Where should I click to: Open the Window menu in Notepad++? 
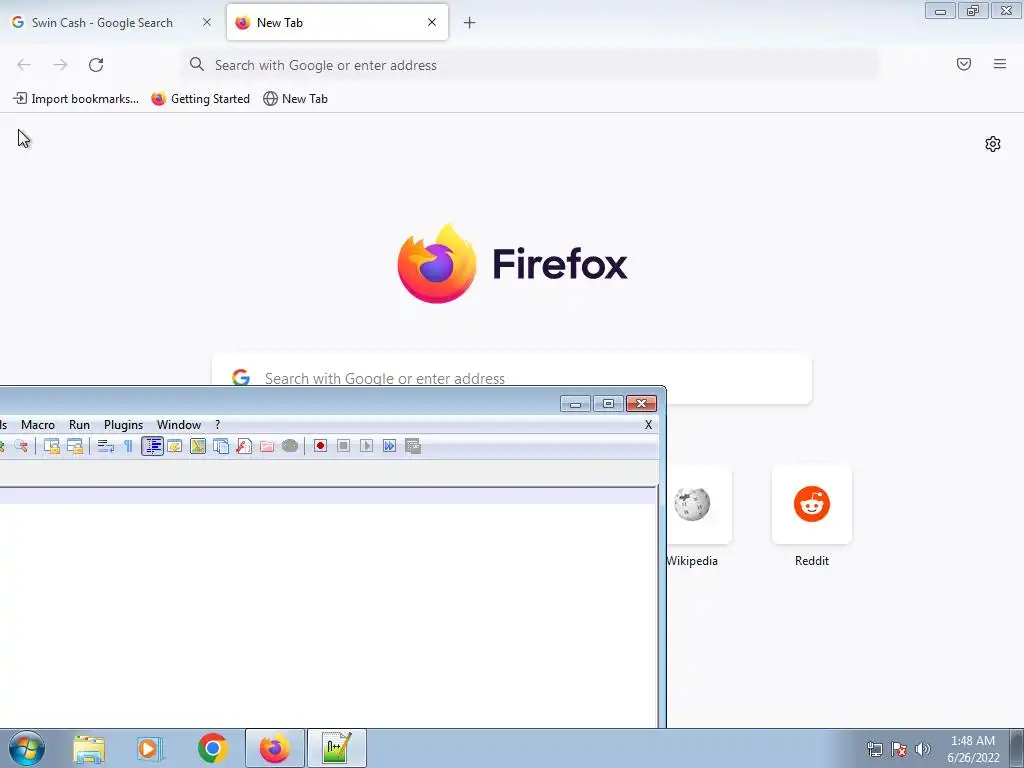point(179,424)
